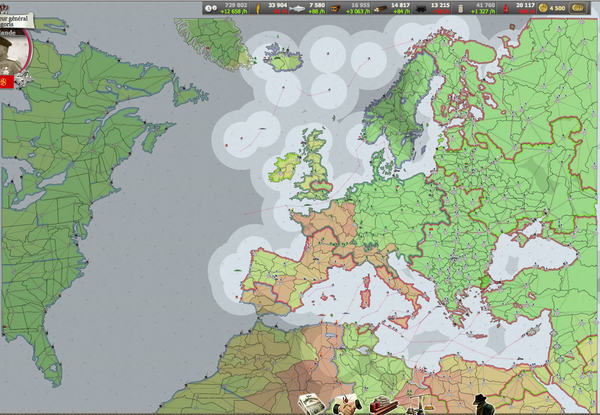Click the fish resource icon
600x415 pixels.
coord(297,8)
